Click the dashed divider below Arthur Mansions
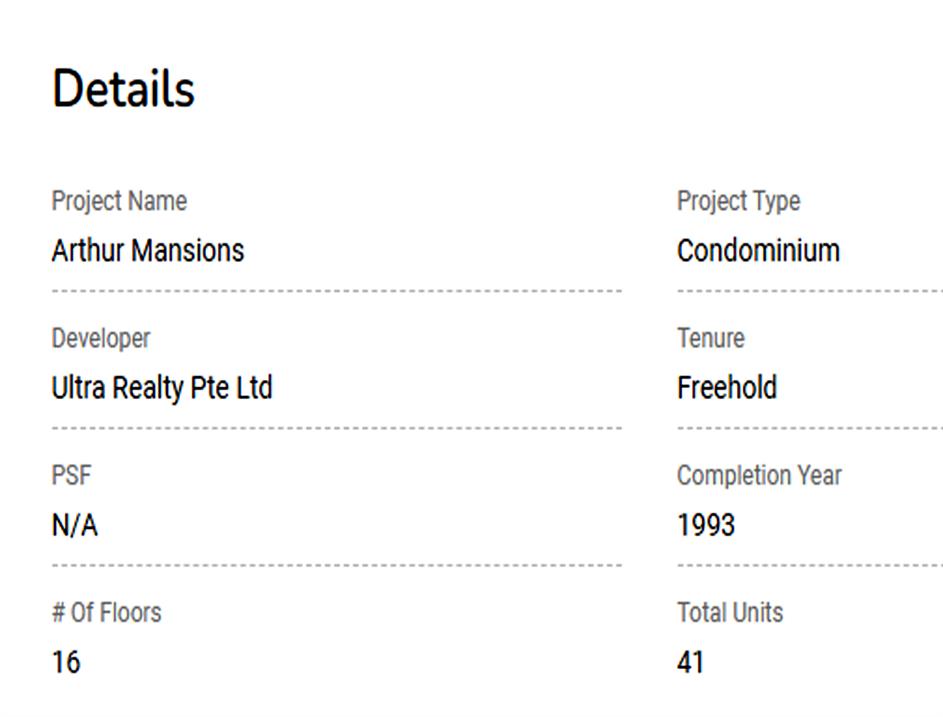The height and width of the screenshot is (717, 943). 336,291
